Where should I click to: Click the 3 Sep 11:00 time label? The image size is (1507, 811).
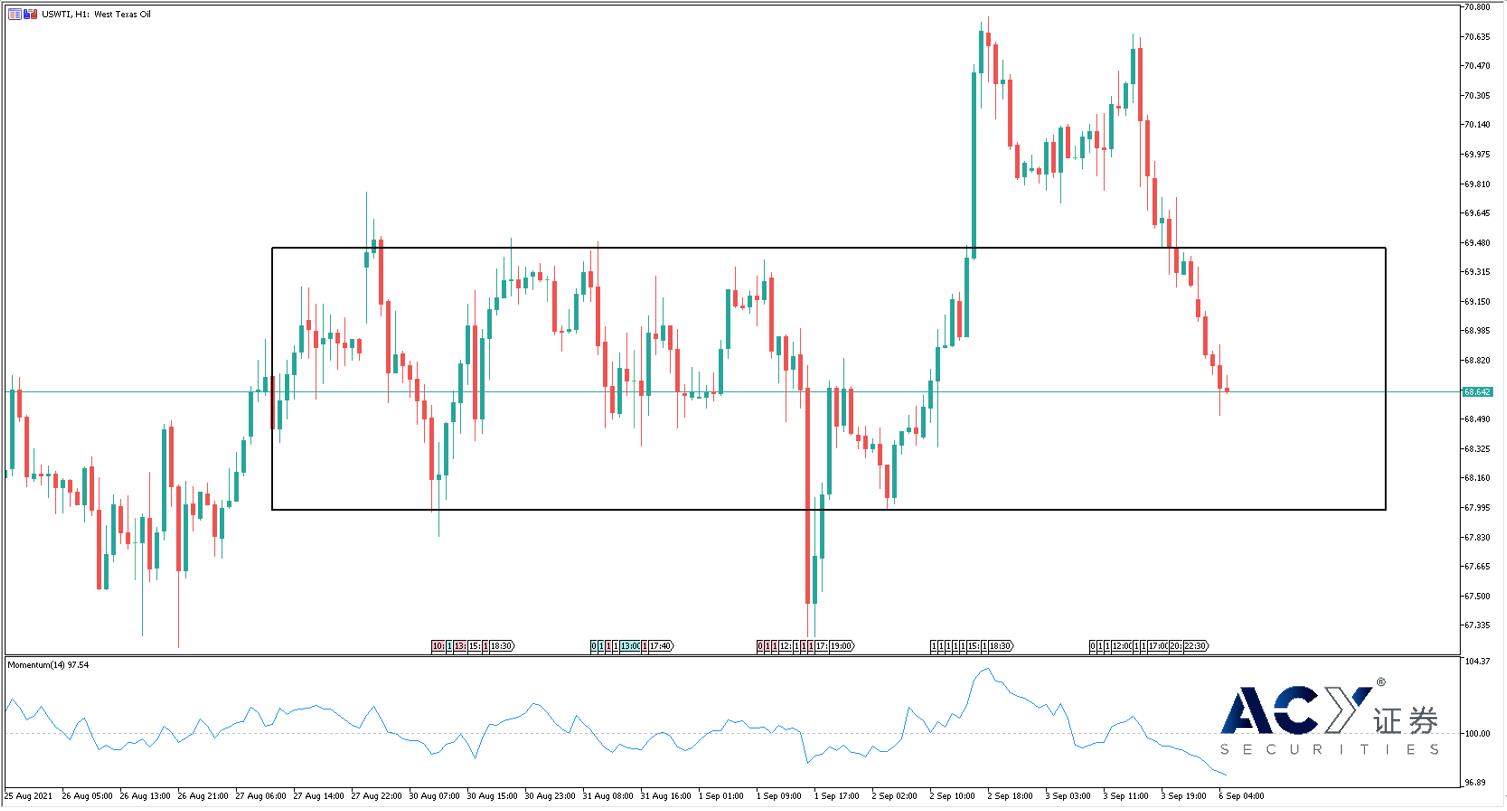(x=1127, y=797)
